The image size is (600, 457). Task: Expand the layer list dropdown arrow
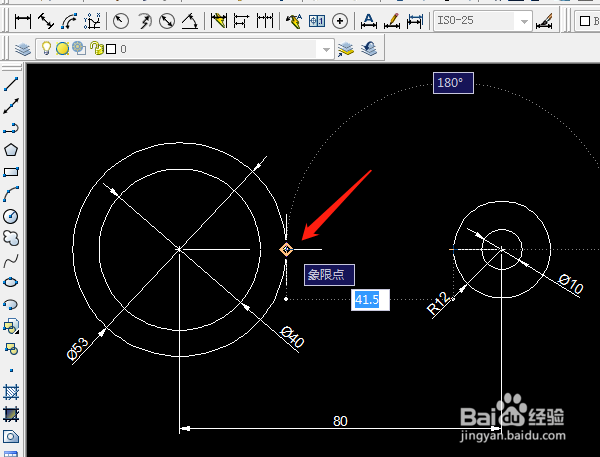[x=326, y=49]
